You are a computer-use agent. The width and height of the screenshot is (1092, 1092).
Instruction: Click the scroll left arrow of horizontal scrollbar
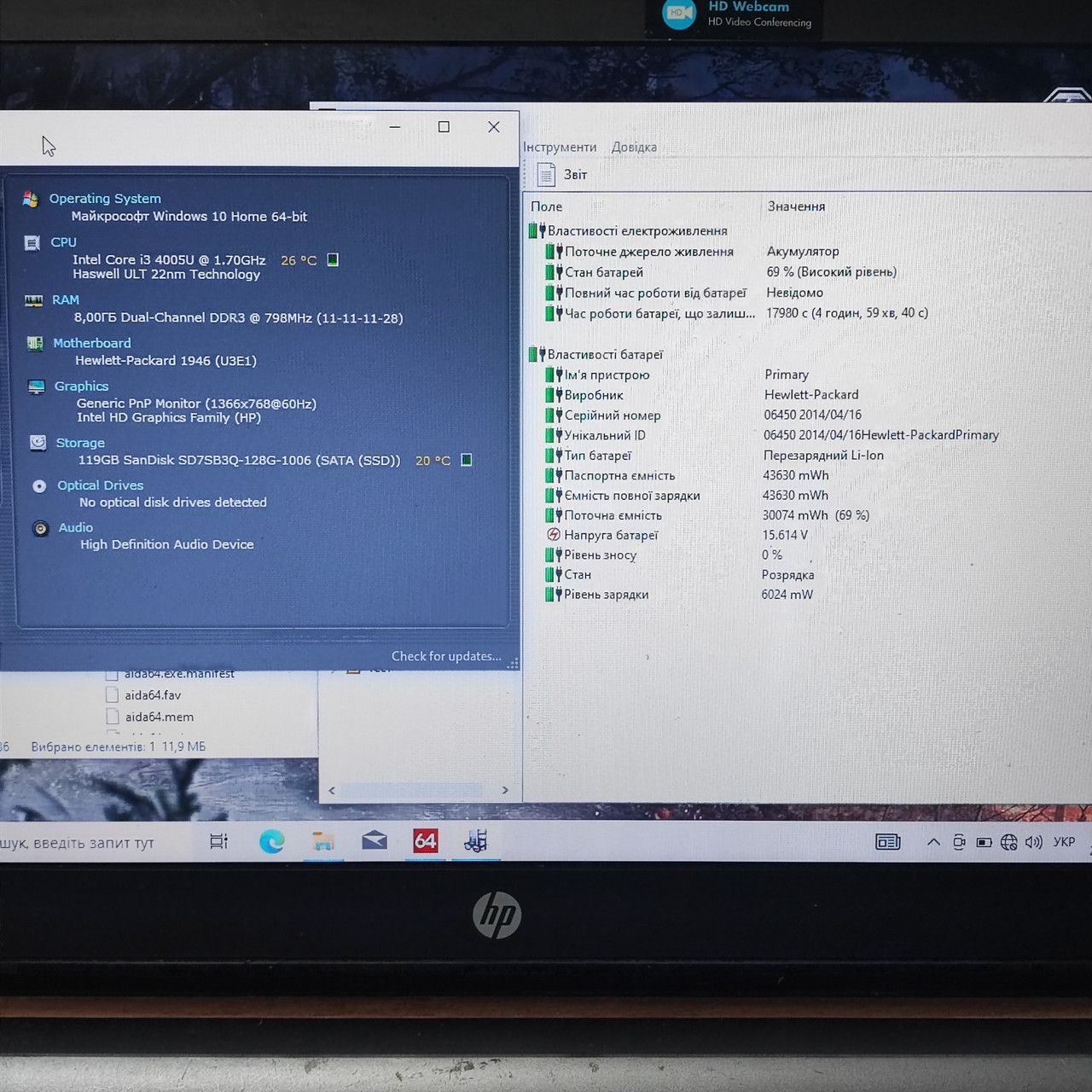332,790
